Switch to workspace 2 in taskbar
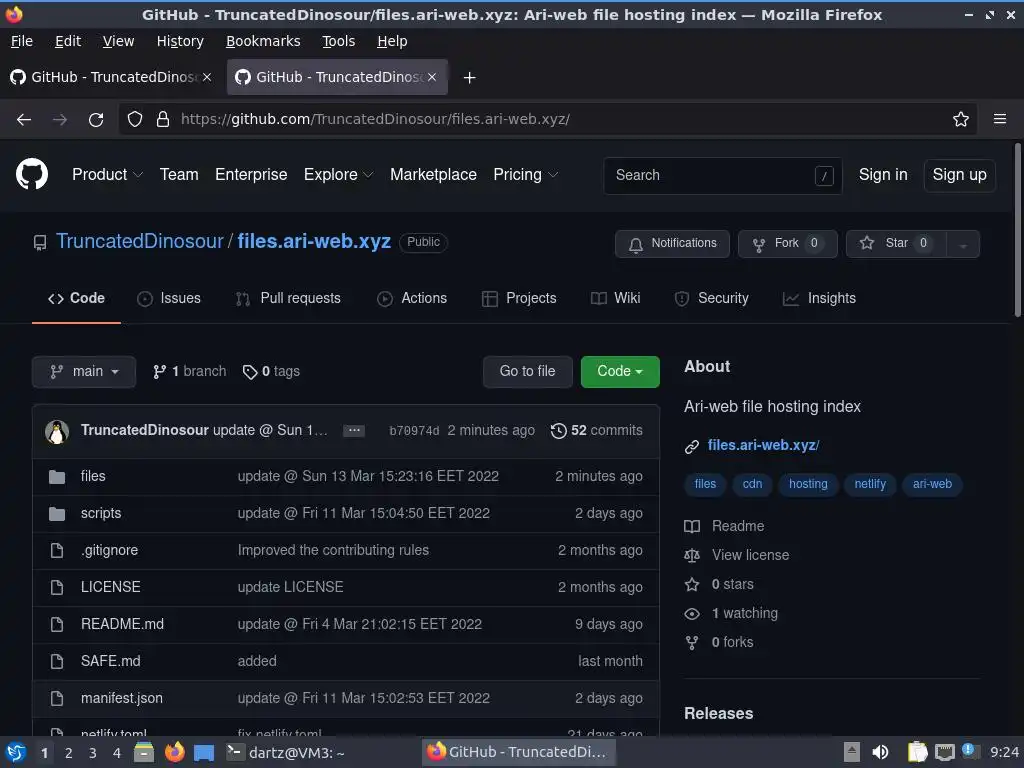This screenshot has height=768, width=1024. (69, 753)
